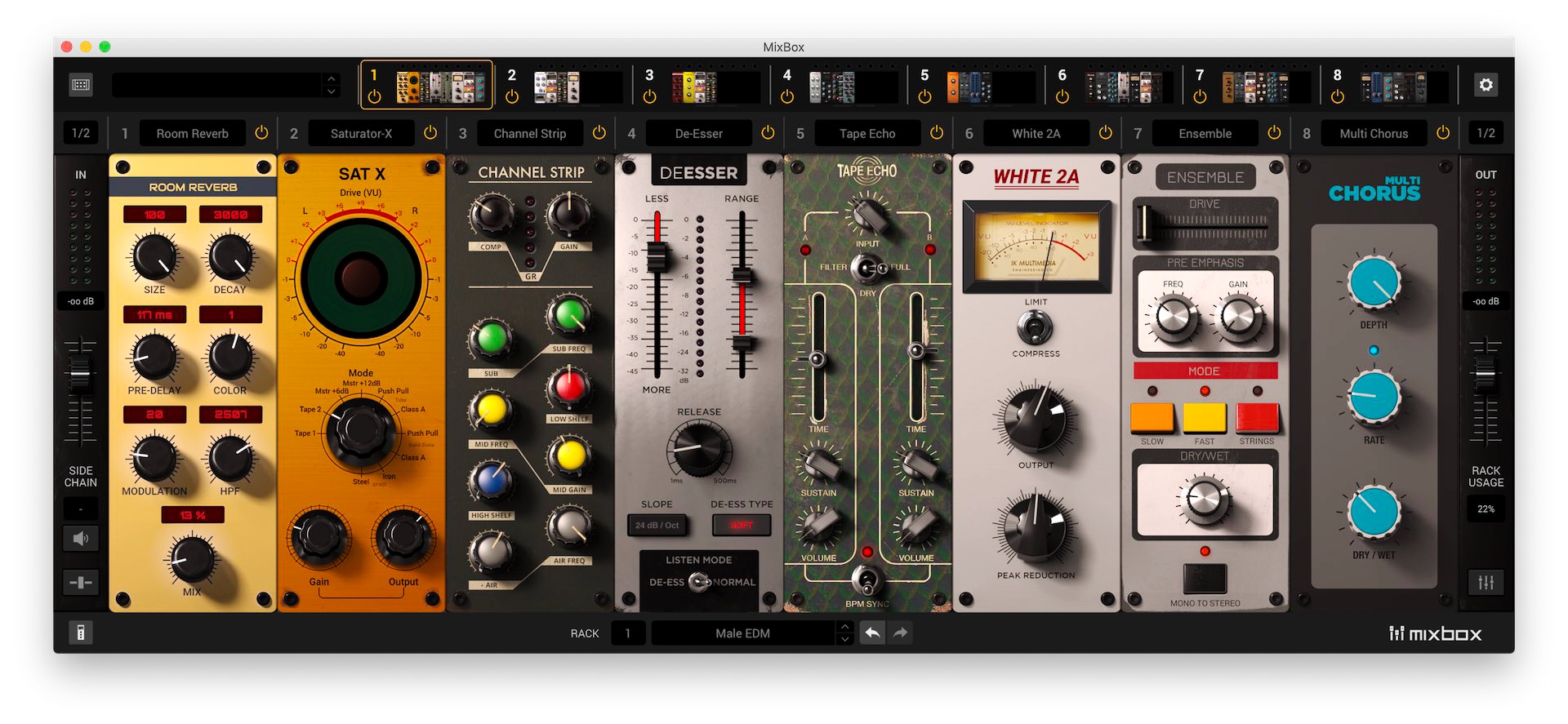Toggle power for Tape Echo slot 5

pyautogui.click(x=937, y=132)
